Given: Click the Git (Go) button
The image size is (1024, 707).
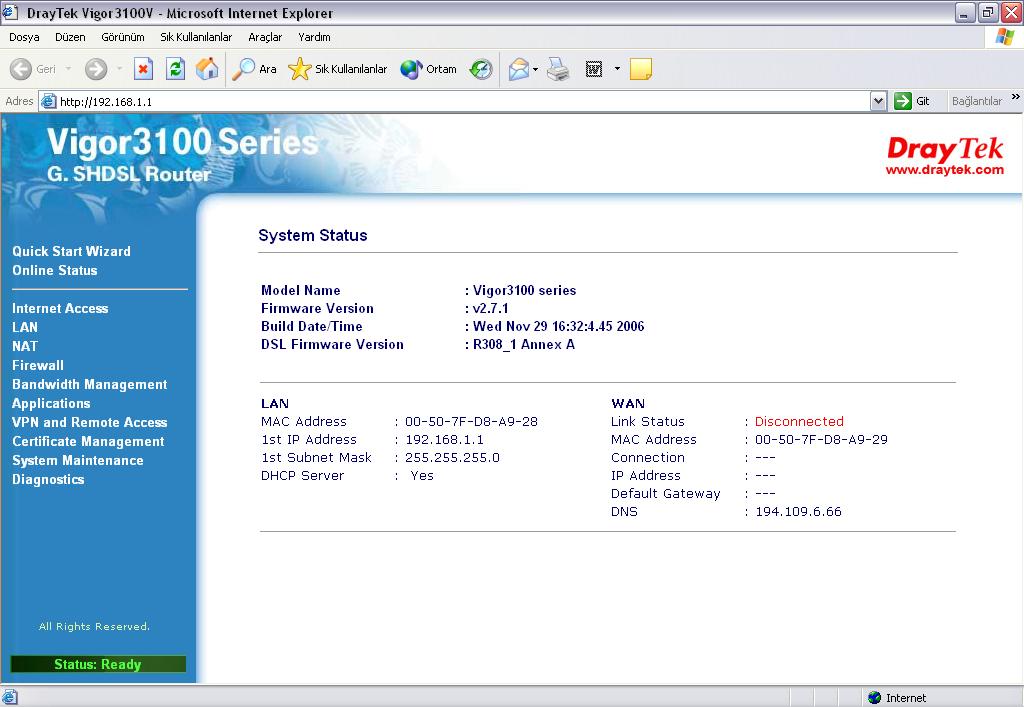Looking at the screenshot, I should 912,101.
